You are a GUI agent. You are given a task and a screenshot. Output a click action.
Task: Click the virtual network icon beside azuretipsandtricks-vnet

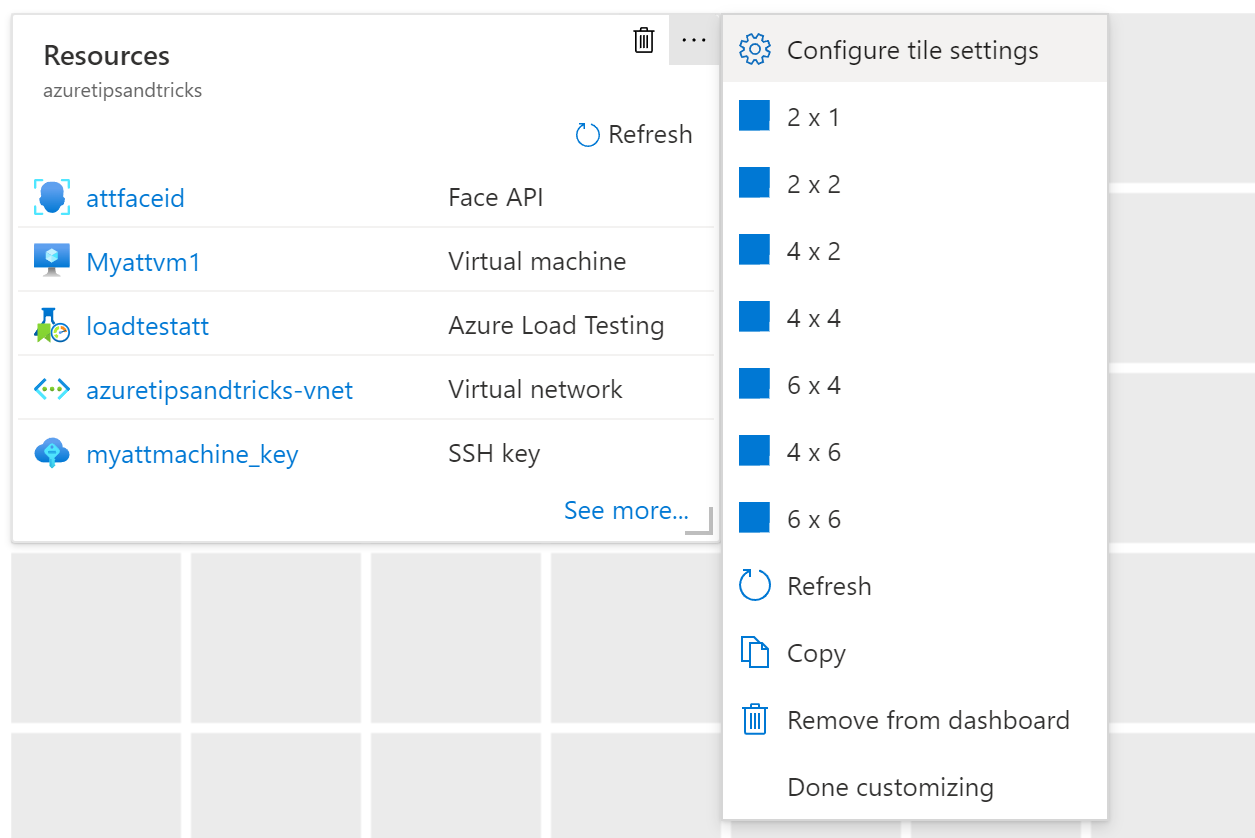[x=52, y=389]
